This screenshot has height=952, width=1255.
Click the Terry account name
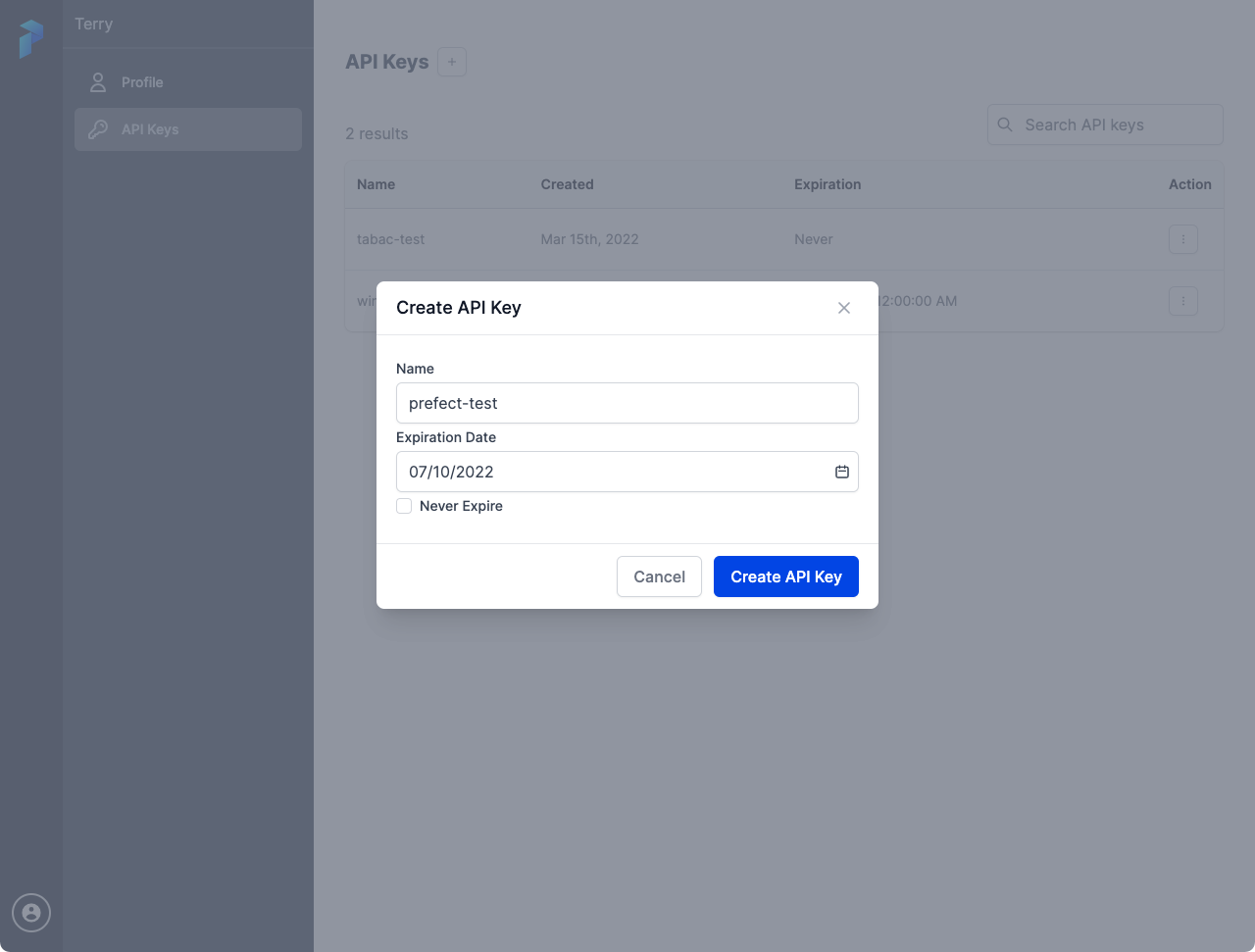93,24
